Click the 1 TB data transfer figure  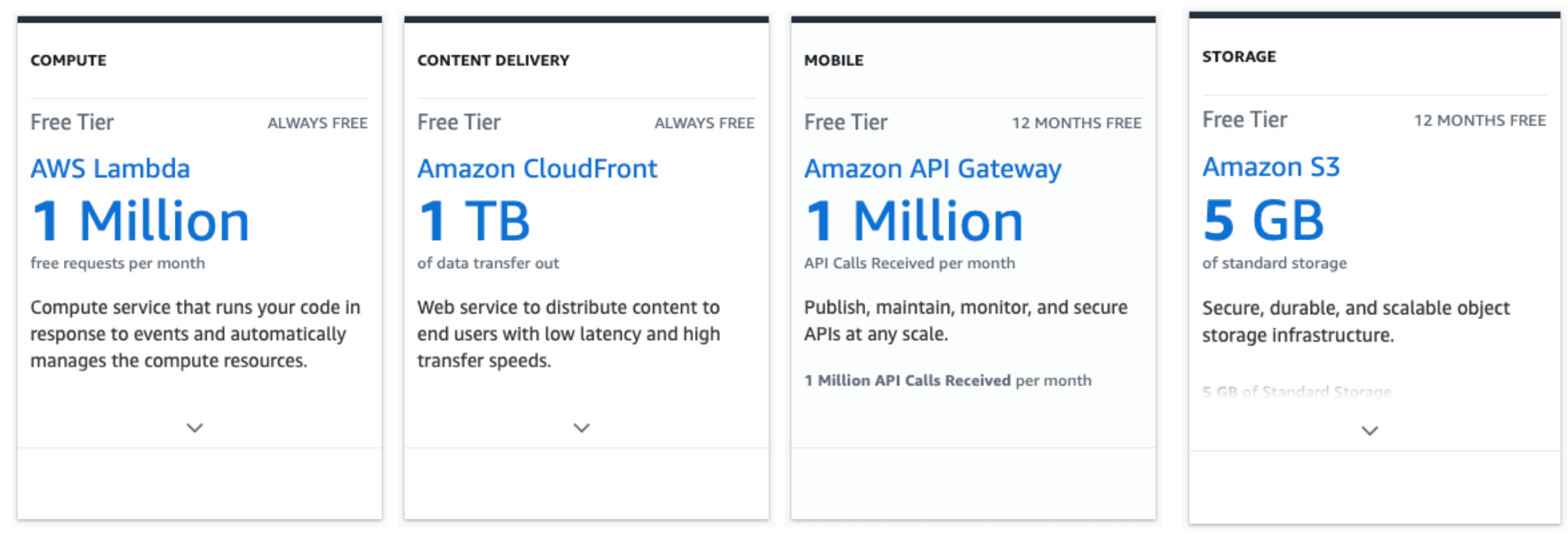point(474,221)
